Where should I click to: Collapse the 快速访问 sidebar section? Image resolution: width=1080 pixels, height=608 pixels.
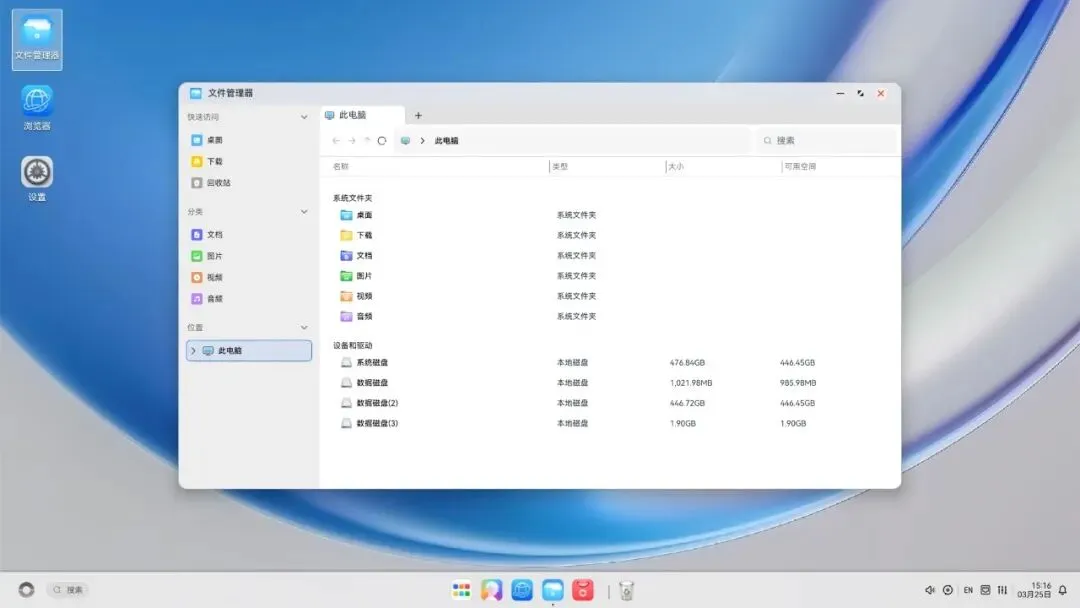(304, 117)
